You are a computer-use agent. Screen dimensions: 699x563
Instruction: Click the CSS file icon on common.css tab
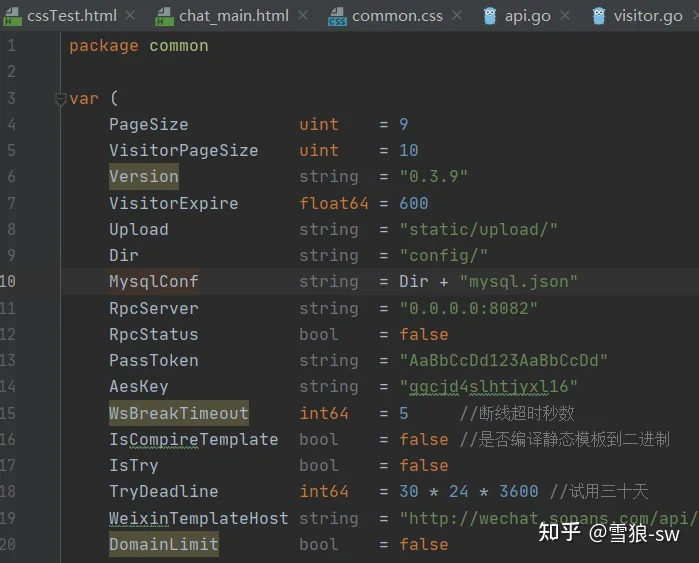(337, 16)
